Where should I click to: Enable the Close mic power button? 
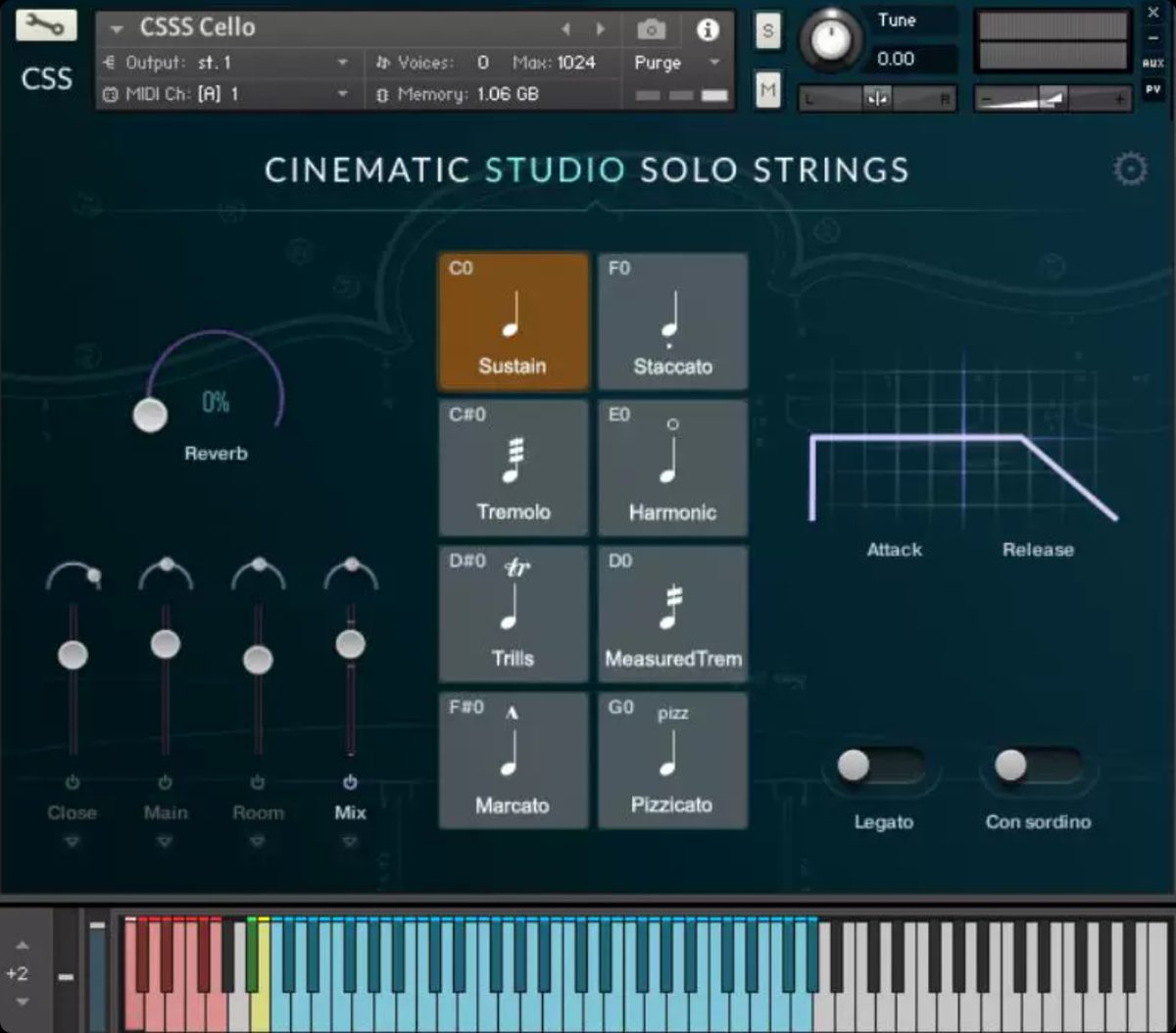(x=72, y=782)
